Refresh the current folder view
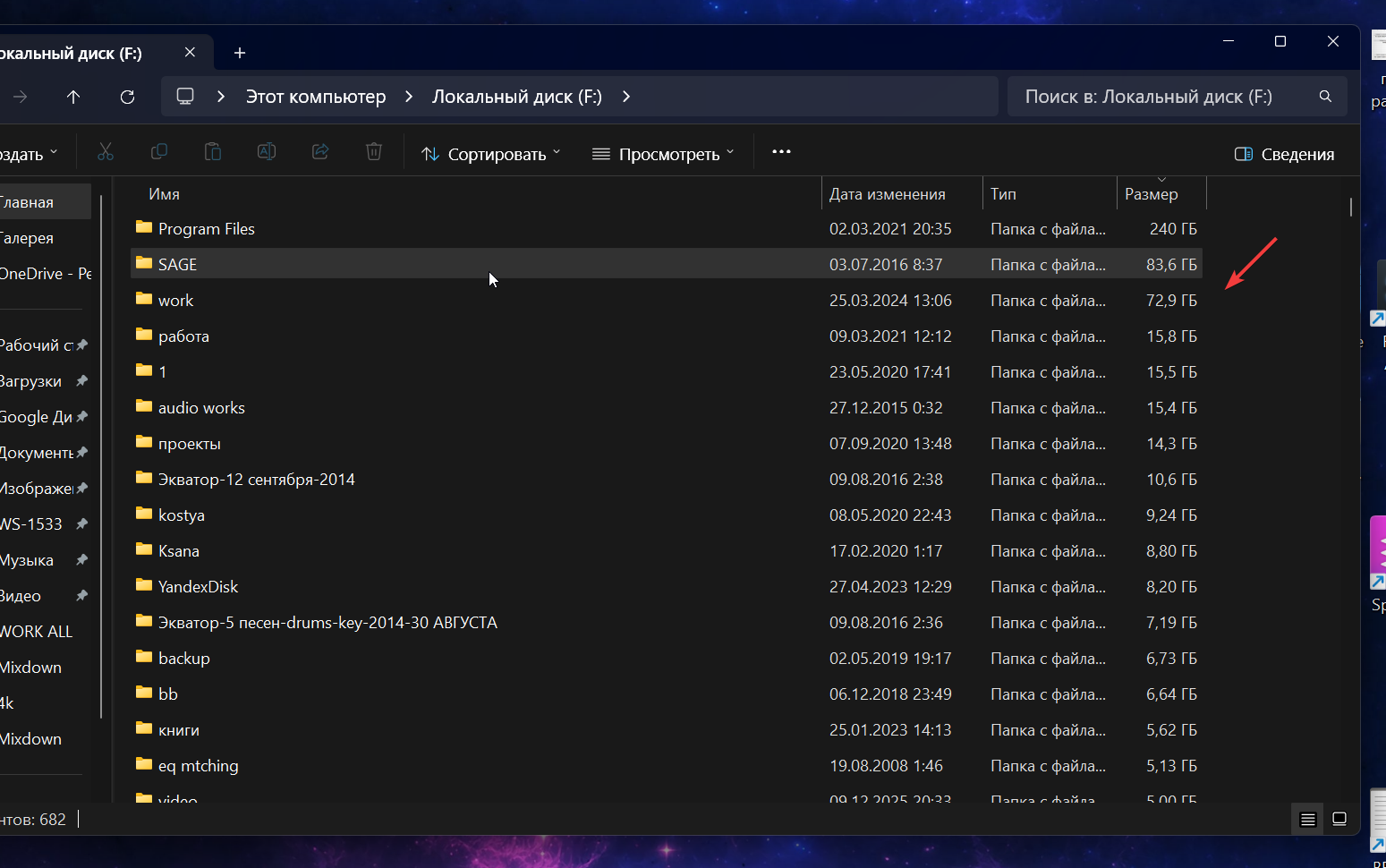The image size is (1386, 868). (127, 97)
